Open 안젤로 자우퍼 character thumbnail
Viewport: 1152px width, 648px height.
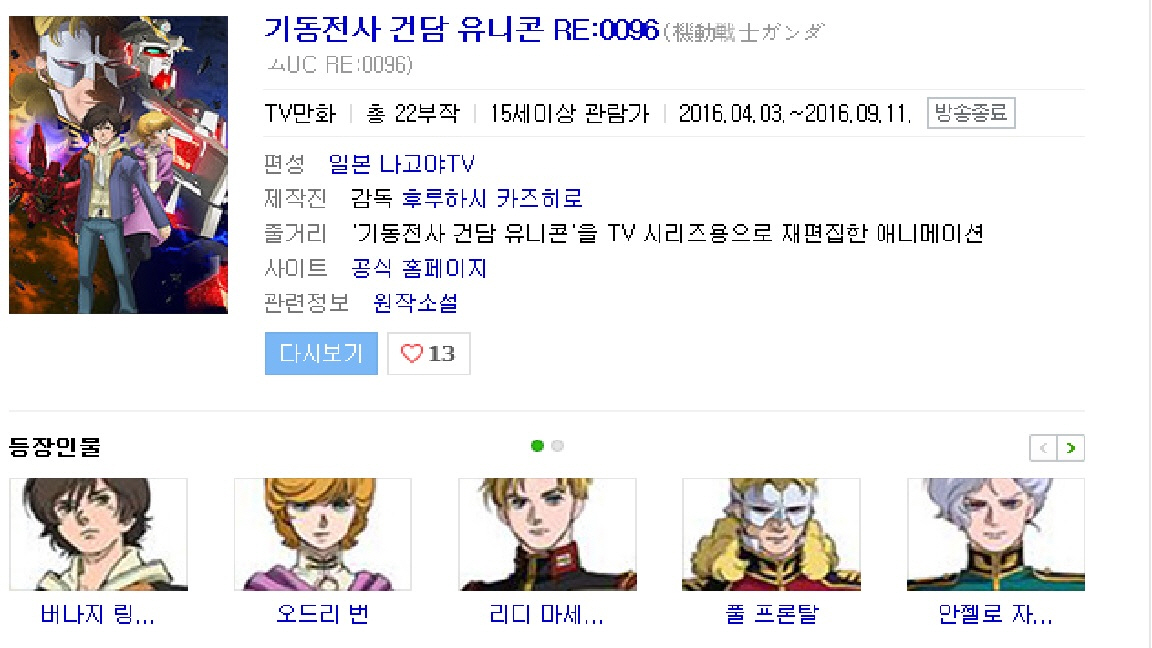[x=996, y=534]
